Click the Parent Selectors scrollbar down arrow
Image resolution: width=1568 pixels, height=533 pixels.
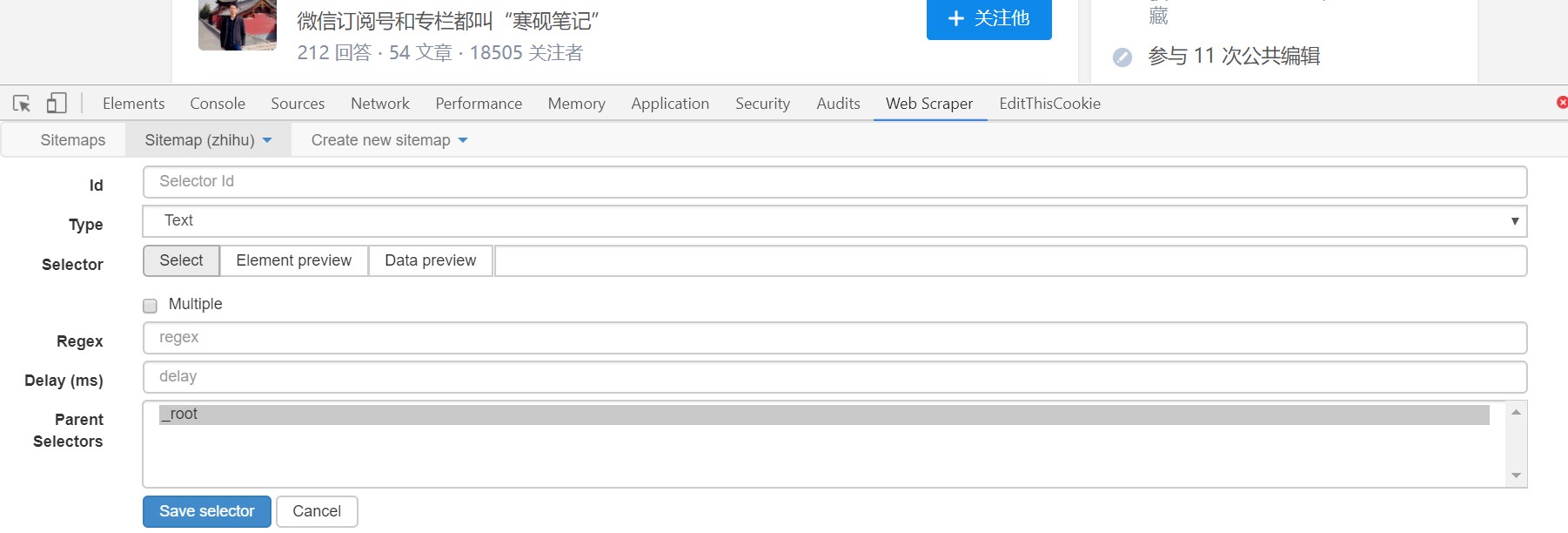coord(1516,476)
